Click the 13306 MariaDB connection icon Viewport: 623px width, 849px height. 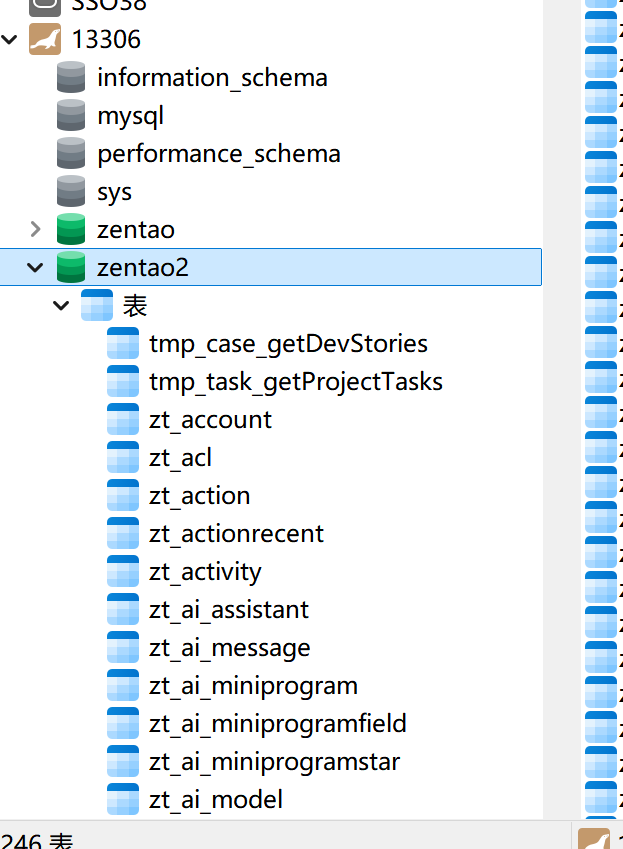pyautogui.click(x=45, y=40)
